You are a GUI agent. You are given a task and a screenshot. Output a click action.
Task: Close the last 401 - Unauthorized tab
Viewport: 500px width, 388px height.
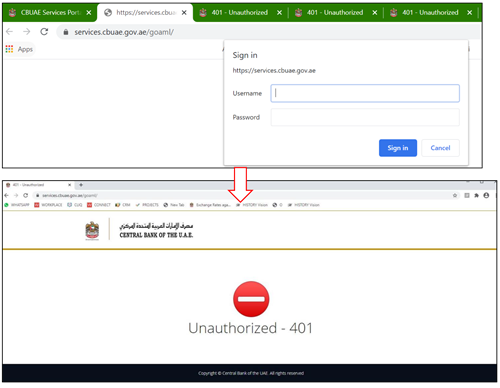pyautogui.click(x=469, y=13)
